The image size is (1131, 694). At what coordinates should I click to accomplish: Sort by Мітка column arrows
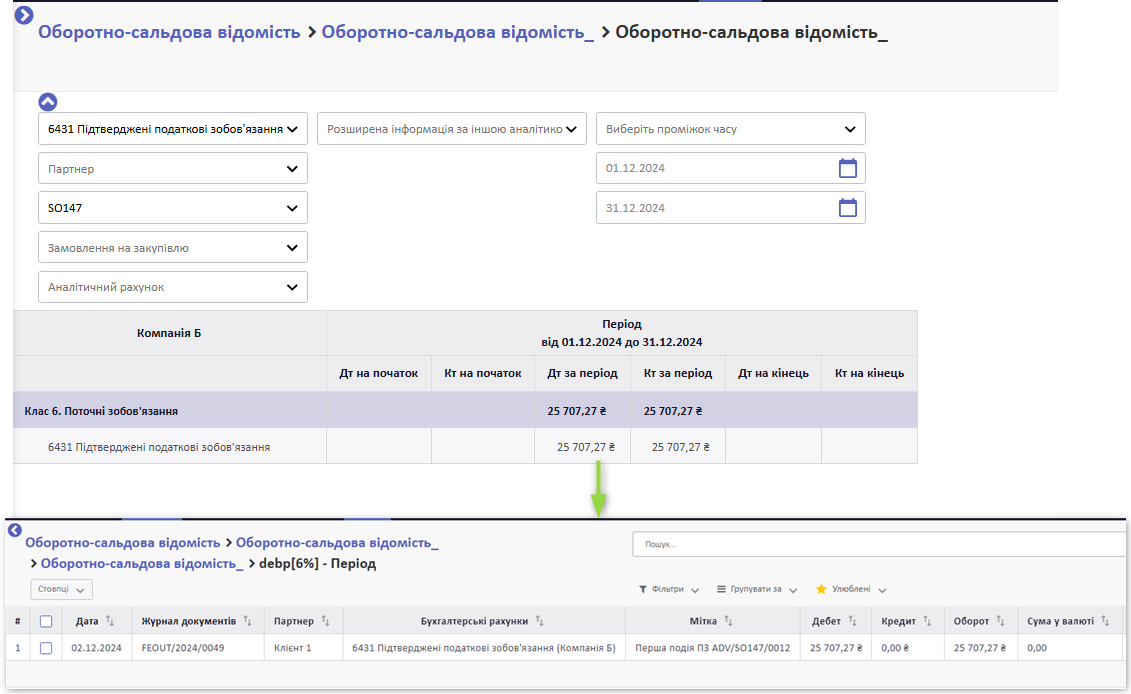[x=729, y=620]
